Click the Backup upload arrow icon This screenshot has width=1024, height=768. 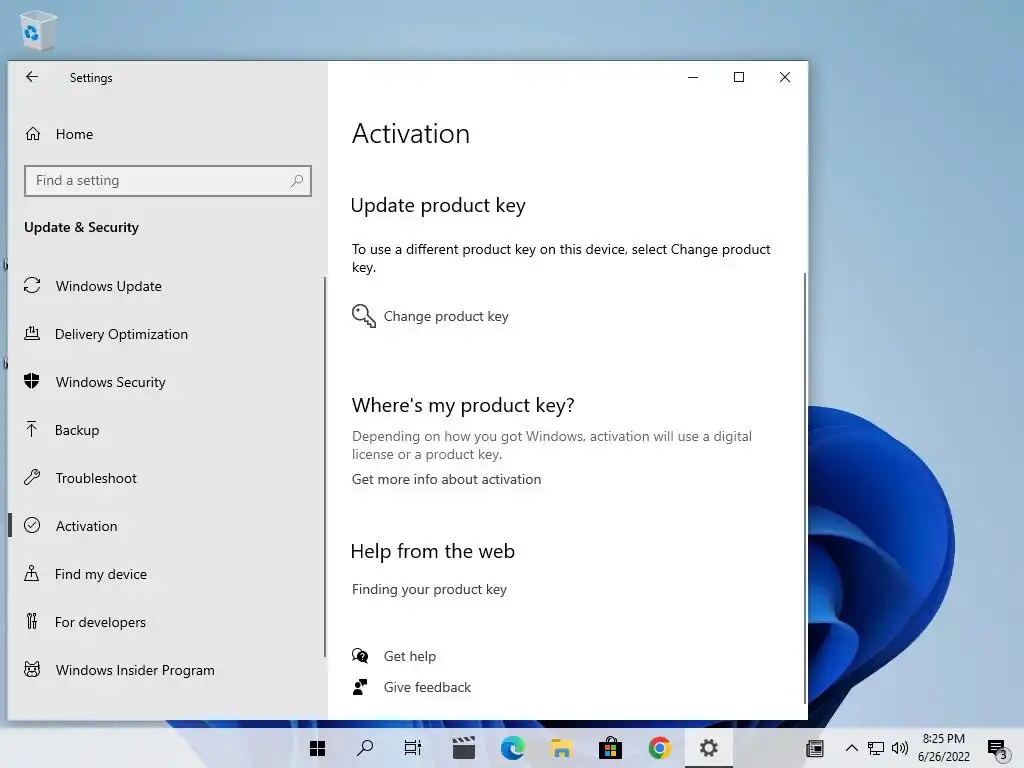(x=32, y=430)
